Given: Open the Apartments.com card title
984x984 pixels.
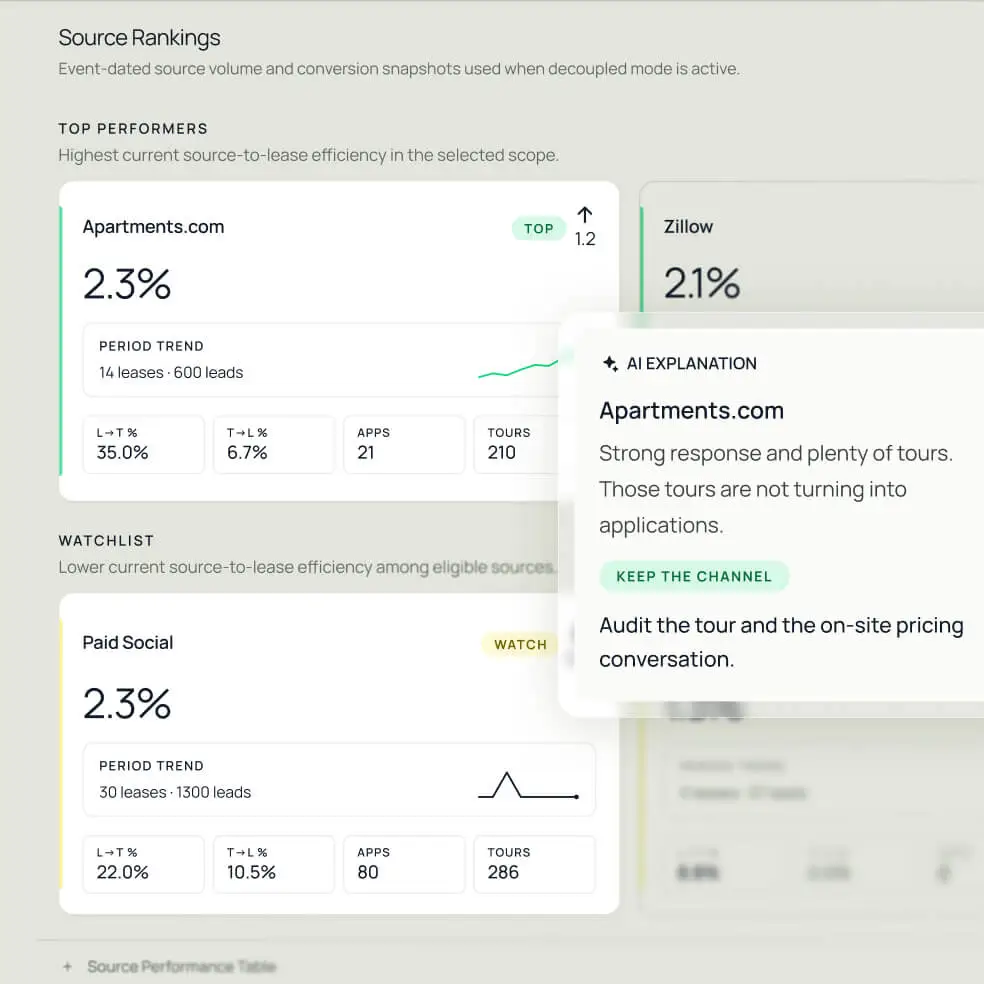Looking at the screenshot, I should [153, 227].
